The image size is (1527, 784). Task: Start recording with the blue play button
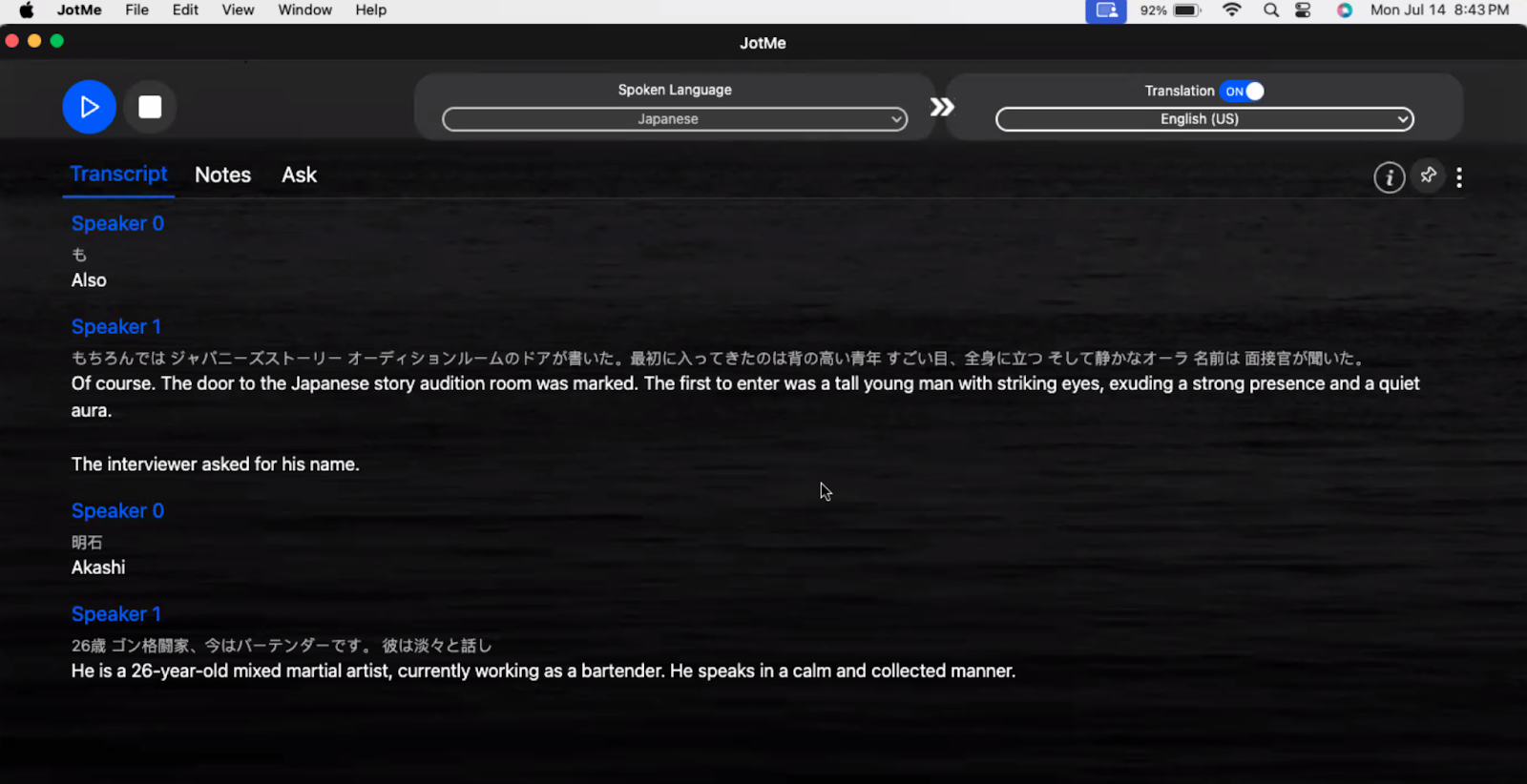tap(89, 107)
